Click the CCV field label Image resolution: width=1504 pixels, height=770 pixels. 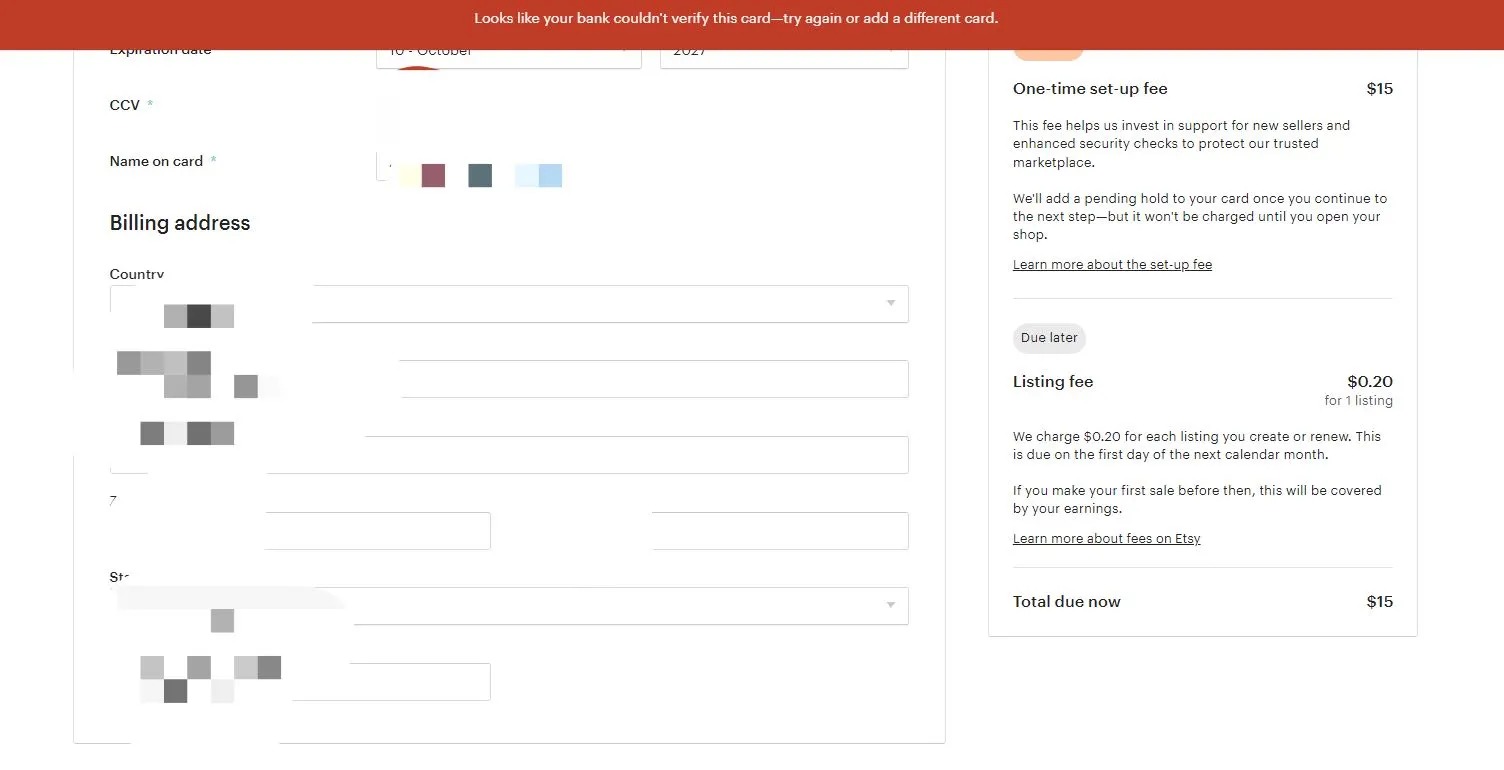point(125,105)
